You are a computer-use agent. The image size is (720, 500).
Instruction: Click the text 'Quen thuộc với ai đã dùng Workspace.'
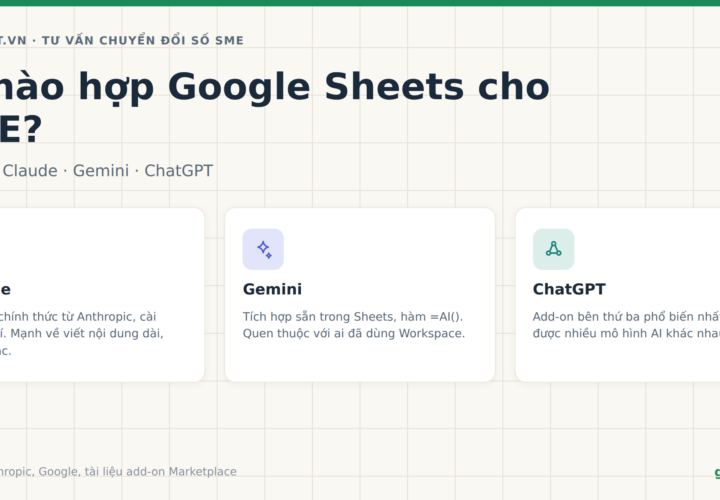coord(354,333)
